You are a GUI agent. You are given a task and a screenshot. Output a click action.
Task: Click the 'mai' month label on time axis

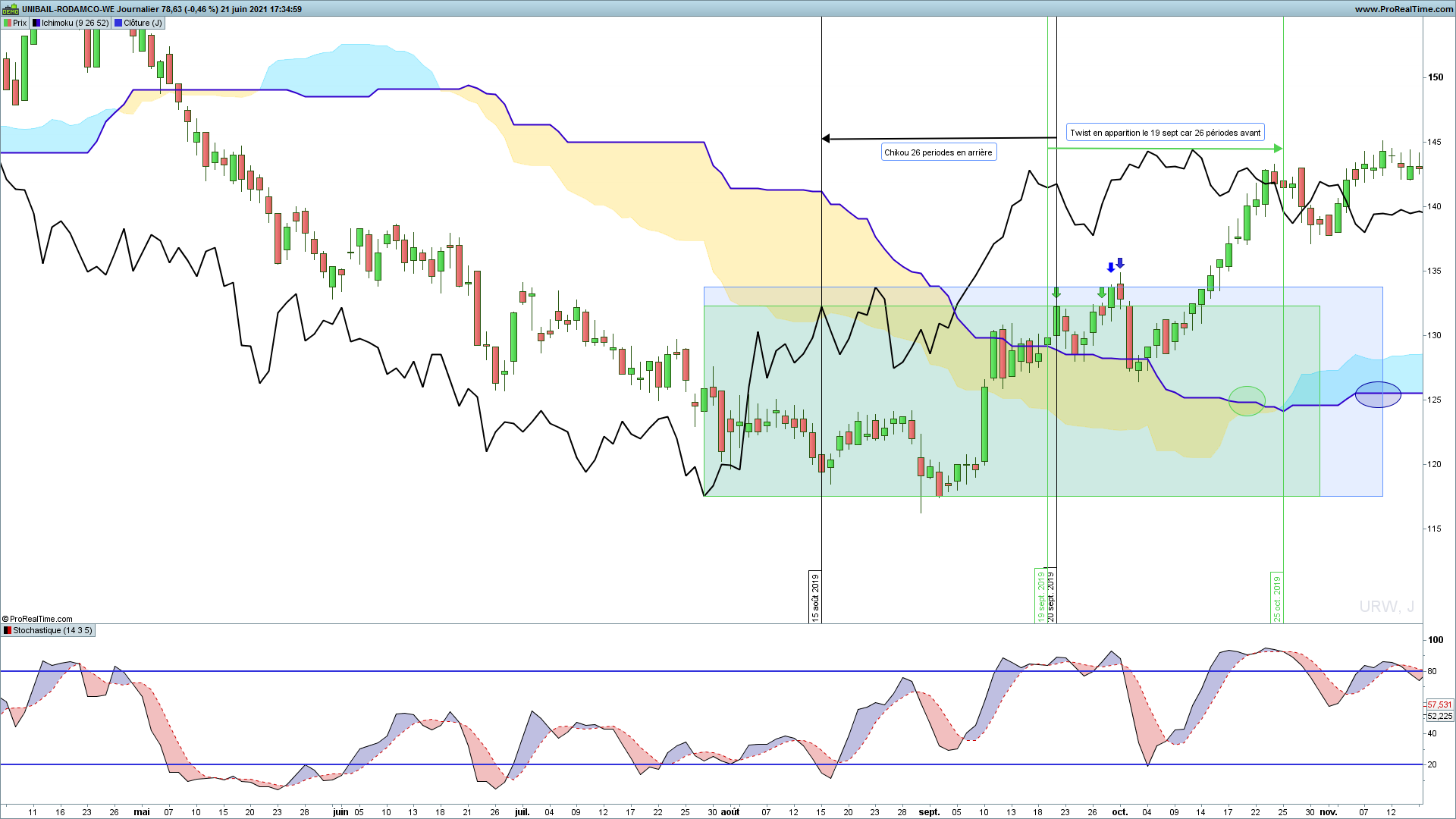click(x=142, y=812)
